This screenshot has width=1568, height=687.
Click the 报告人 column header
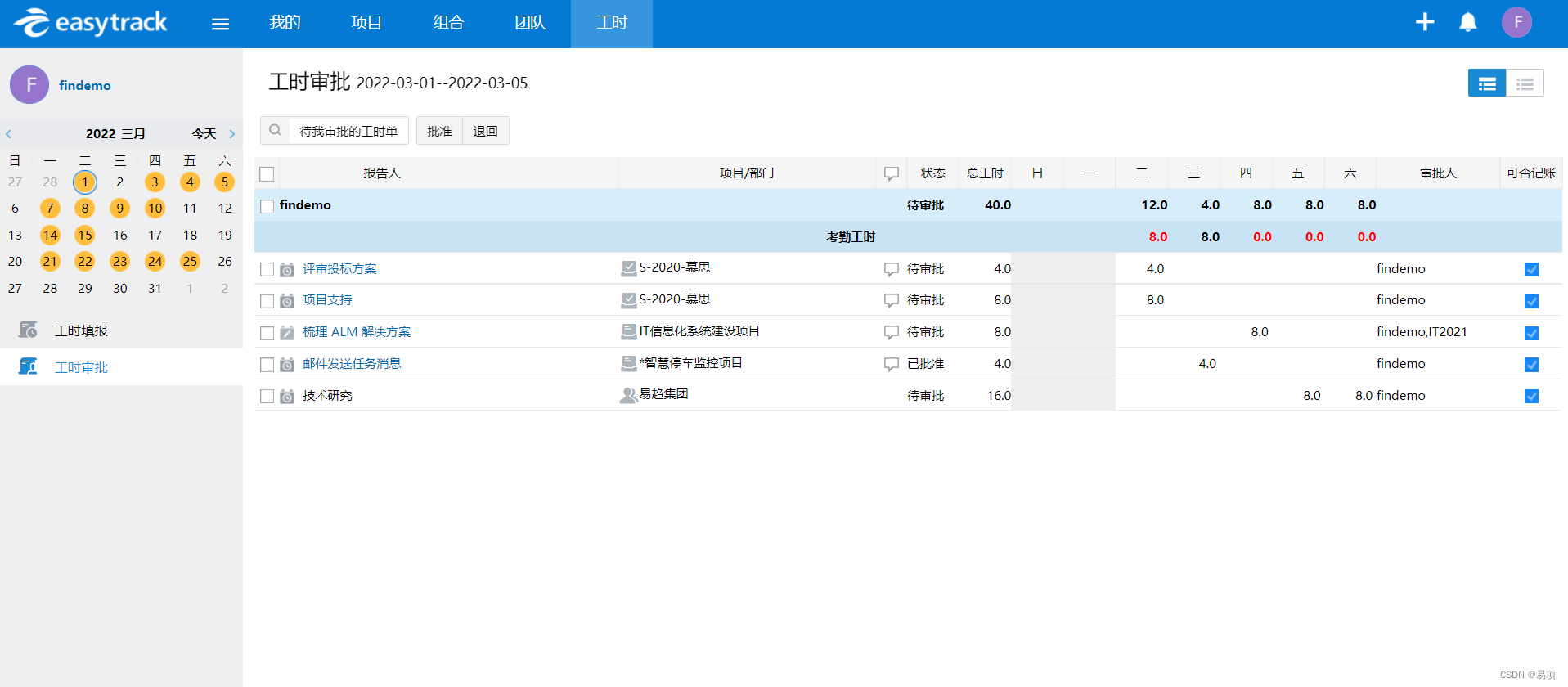[x=382, y=173]
